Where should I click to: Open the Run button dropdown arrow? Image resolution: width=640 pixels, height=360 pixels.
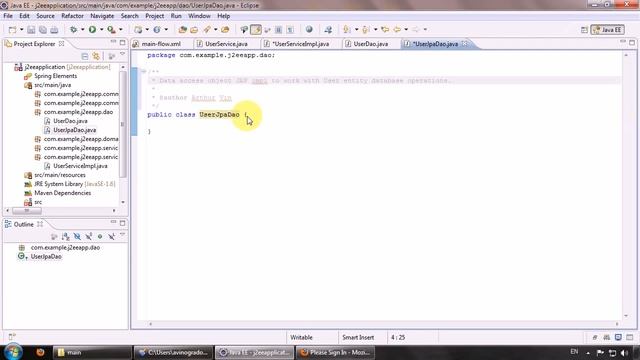pos(101,29)
